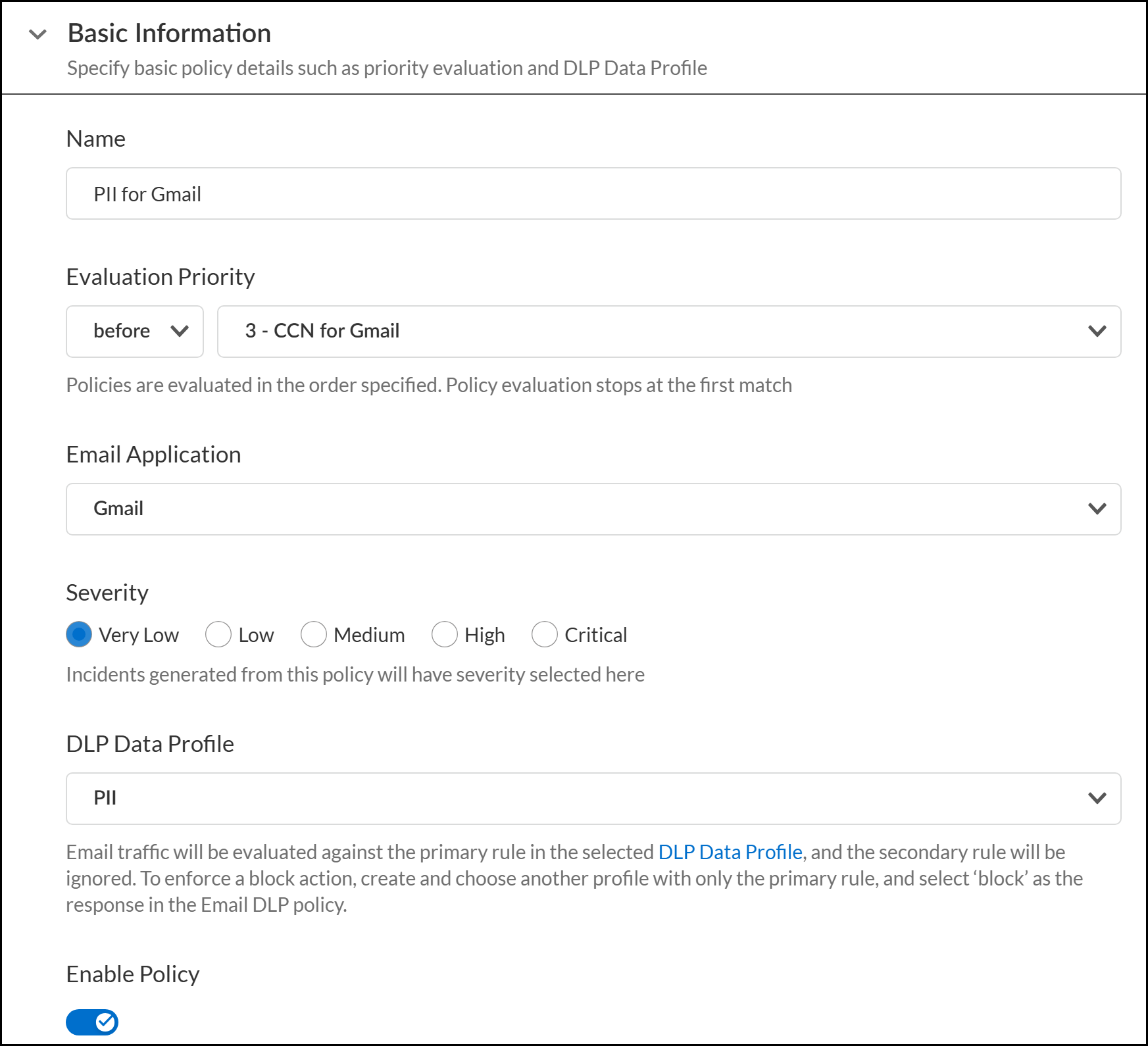Follow the DLP Data Profile link

pos(730,853)
